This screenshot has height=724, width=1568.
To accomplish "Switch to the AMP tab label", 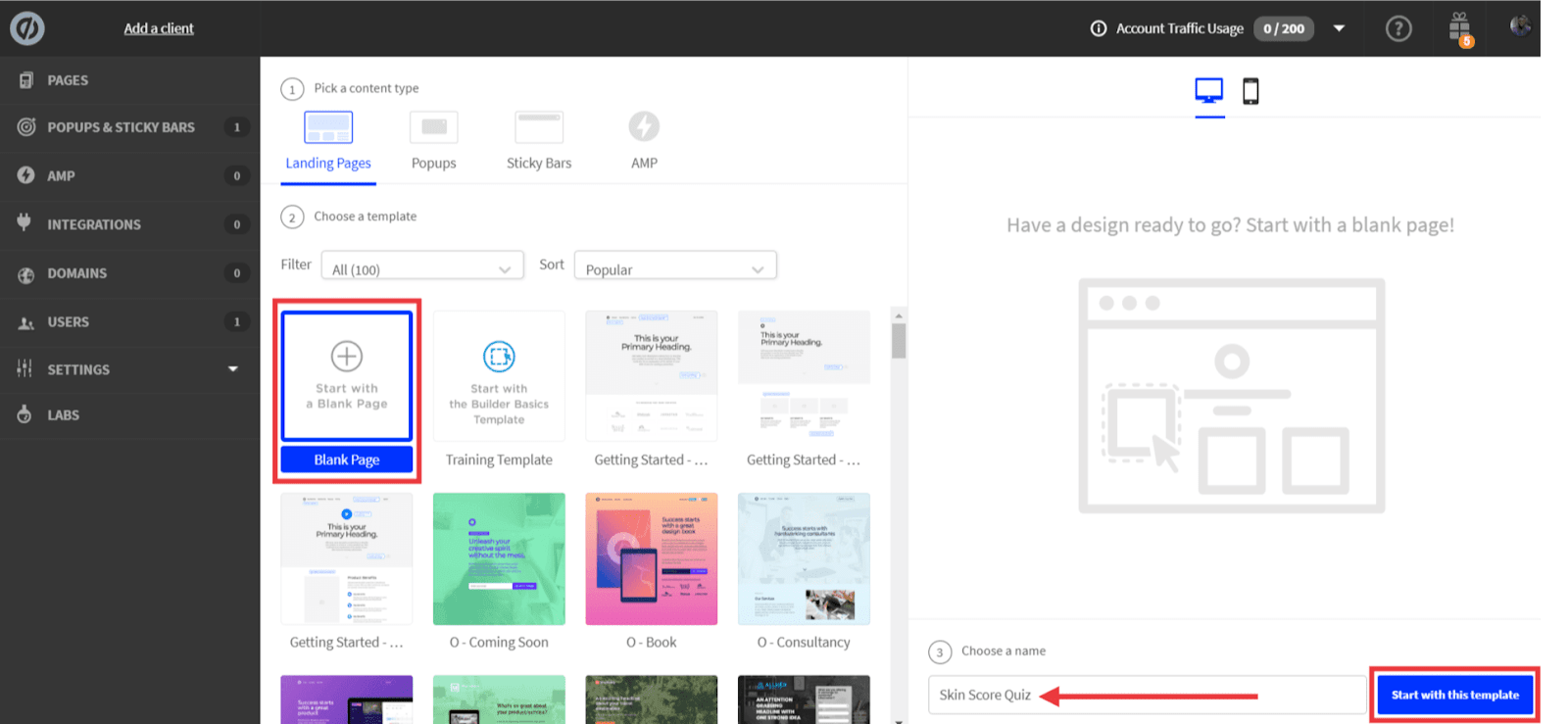I will 644,164.
